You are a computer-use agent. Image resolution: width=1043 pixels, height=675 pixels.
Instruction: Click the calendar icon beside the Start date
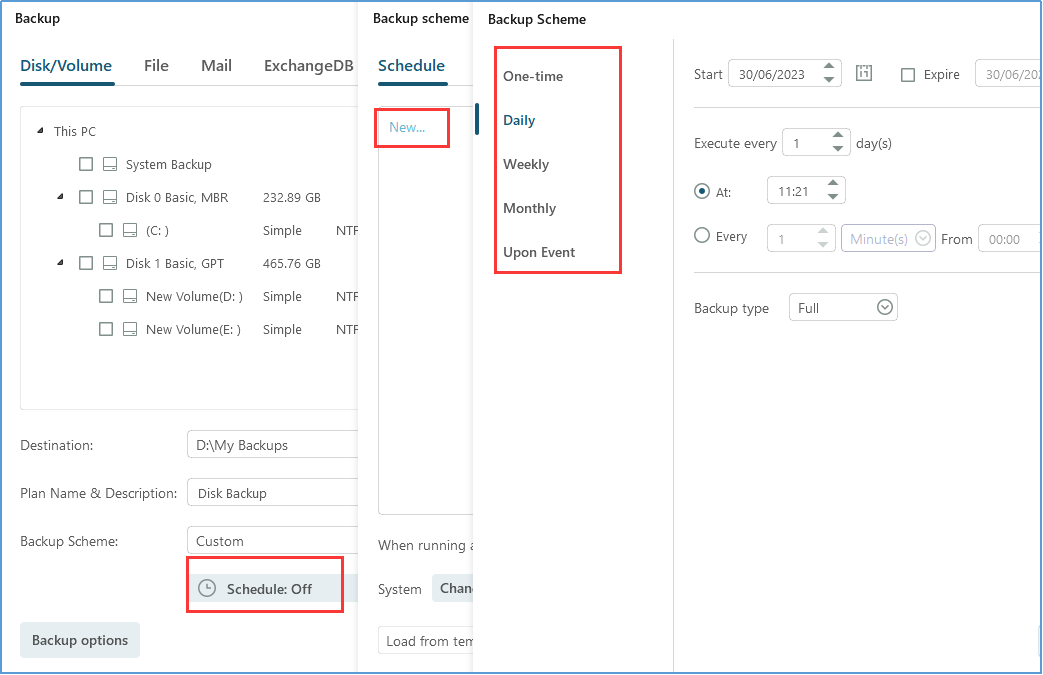pos(863,72)
